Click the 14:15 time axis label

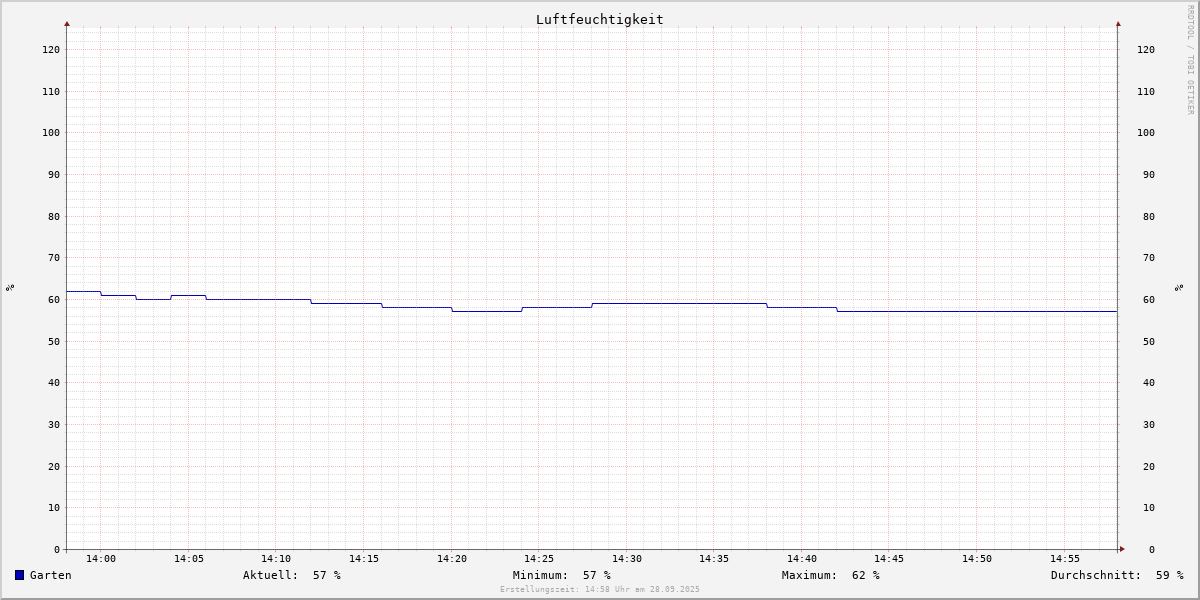click(364, 559)
